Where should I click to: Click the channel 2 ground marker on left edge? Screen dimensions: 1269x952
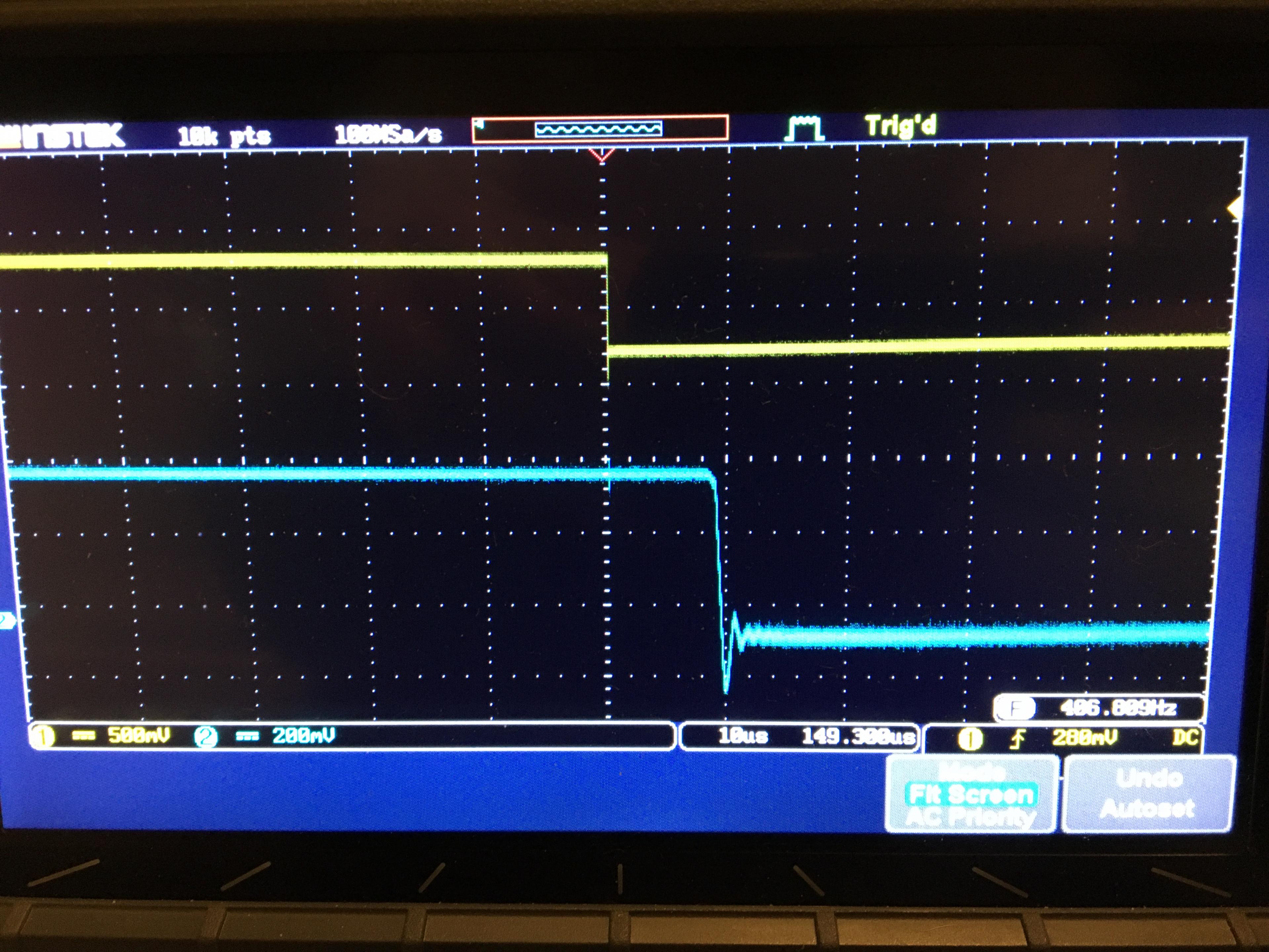click(x=7, y=620)
